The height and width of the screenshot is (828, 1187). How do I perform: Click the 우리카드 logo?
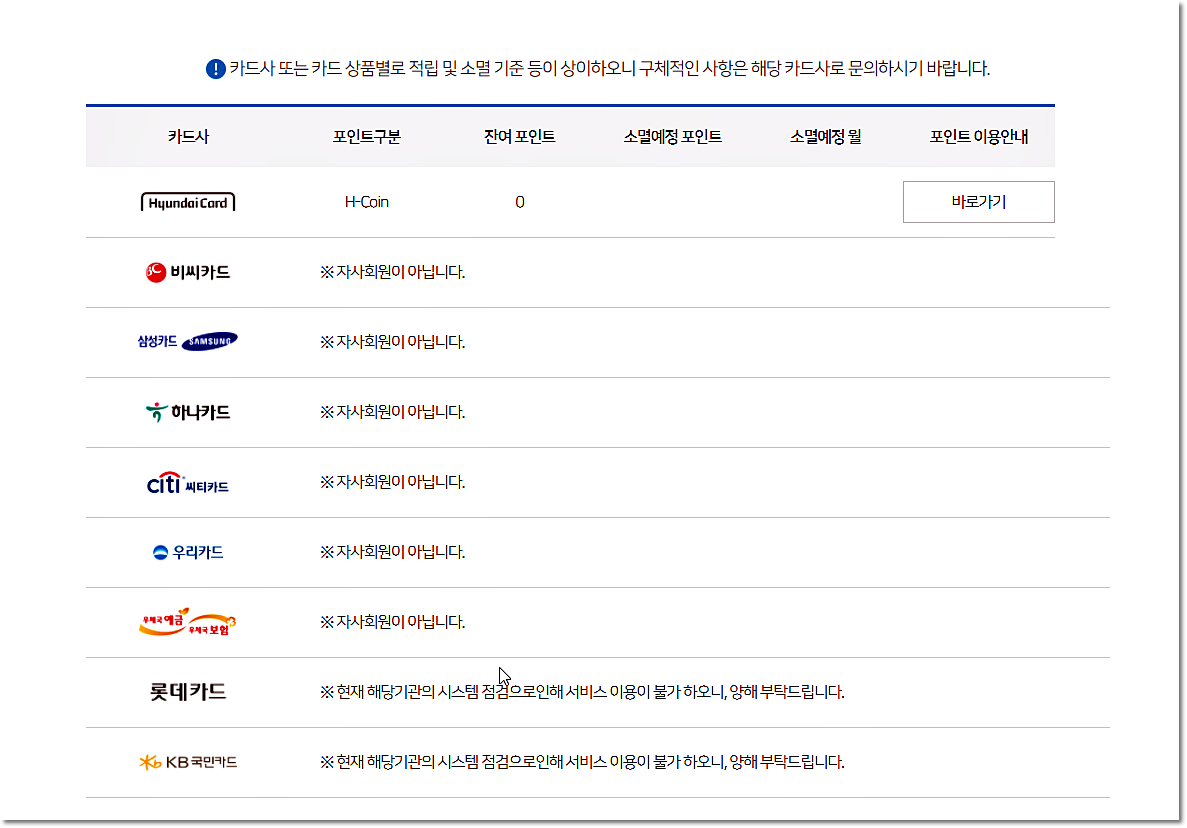point(188,552)
